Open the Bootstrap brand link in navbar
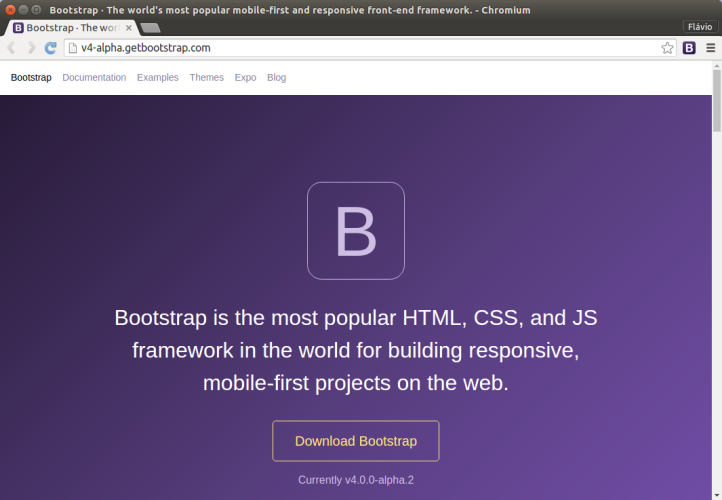Viewport: 722px width, 500px height. tap(31, 77)
